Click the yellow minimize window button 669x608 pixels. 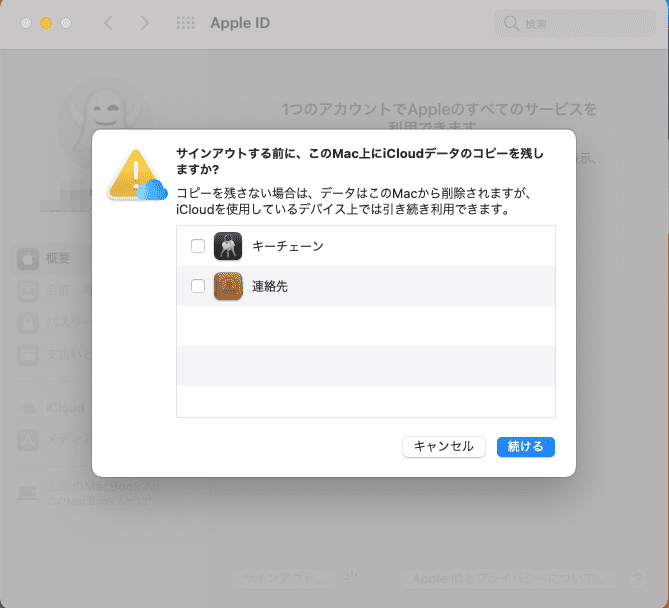tap(46, 23)
